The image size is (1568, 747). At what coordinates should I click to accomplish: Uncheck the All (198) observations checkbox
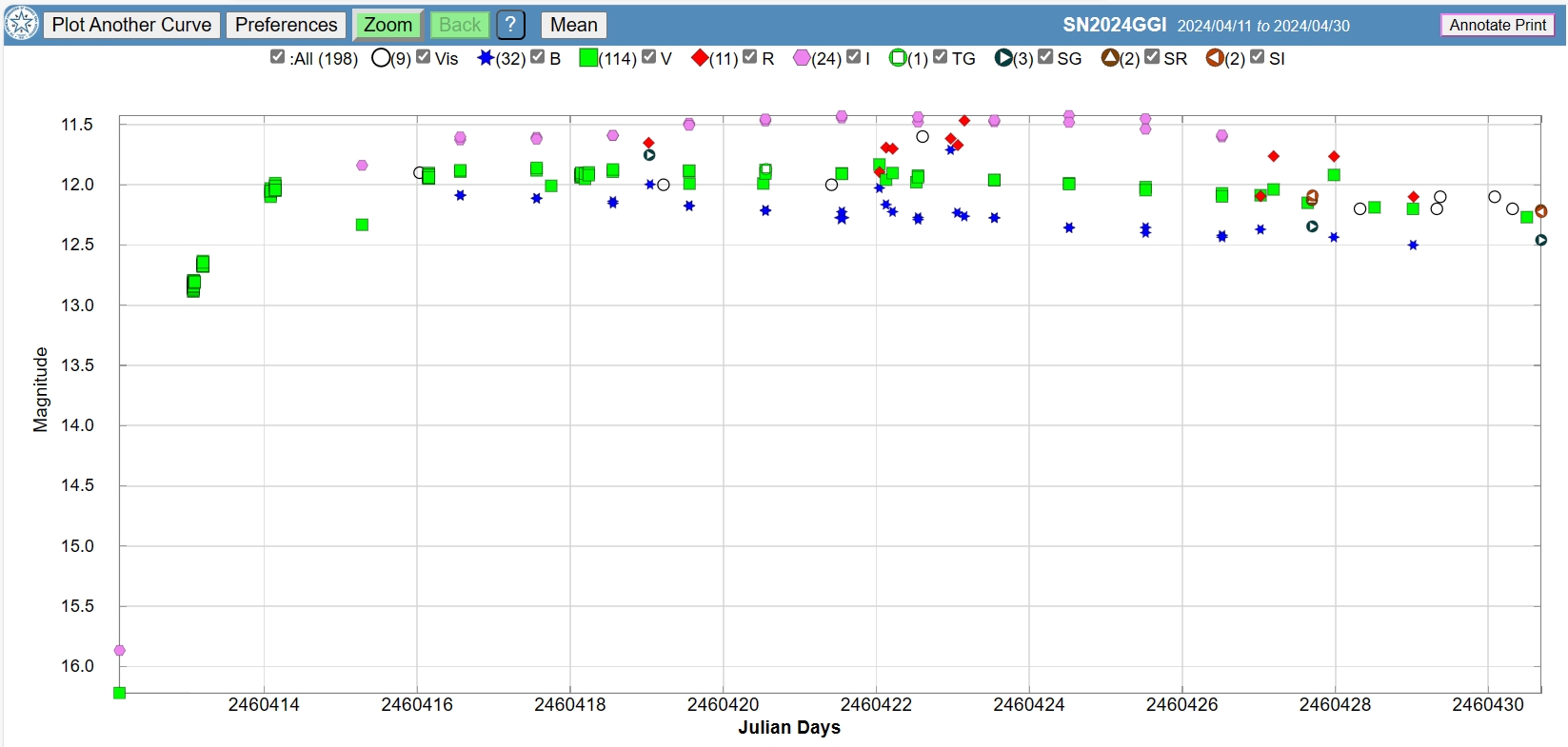click(278, 57)
